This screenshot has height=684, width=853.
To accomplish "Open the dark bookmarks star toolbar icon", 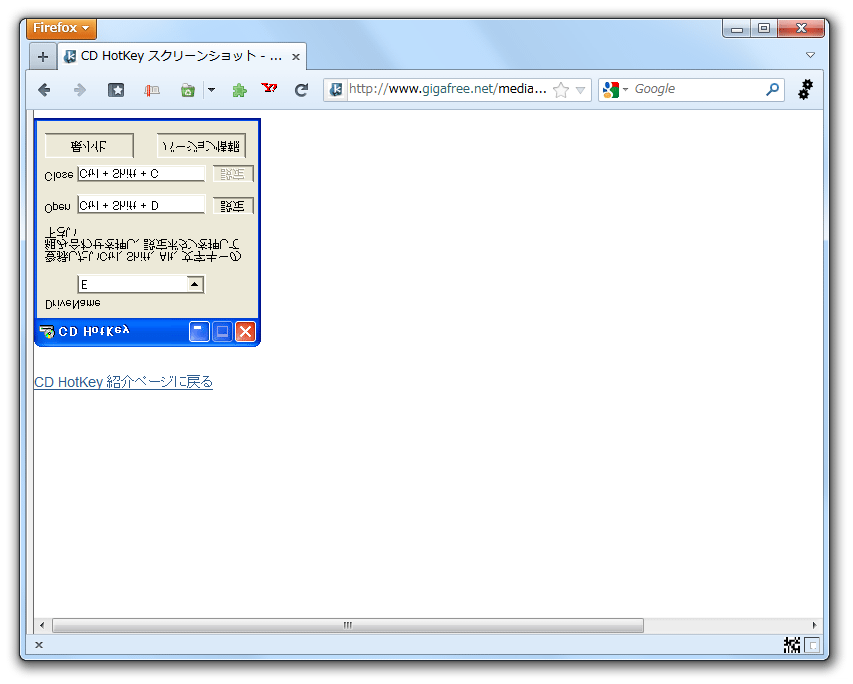I will (116, 90).
